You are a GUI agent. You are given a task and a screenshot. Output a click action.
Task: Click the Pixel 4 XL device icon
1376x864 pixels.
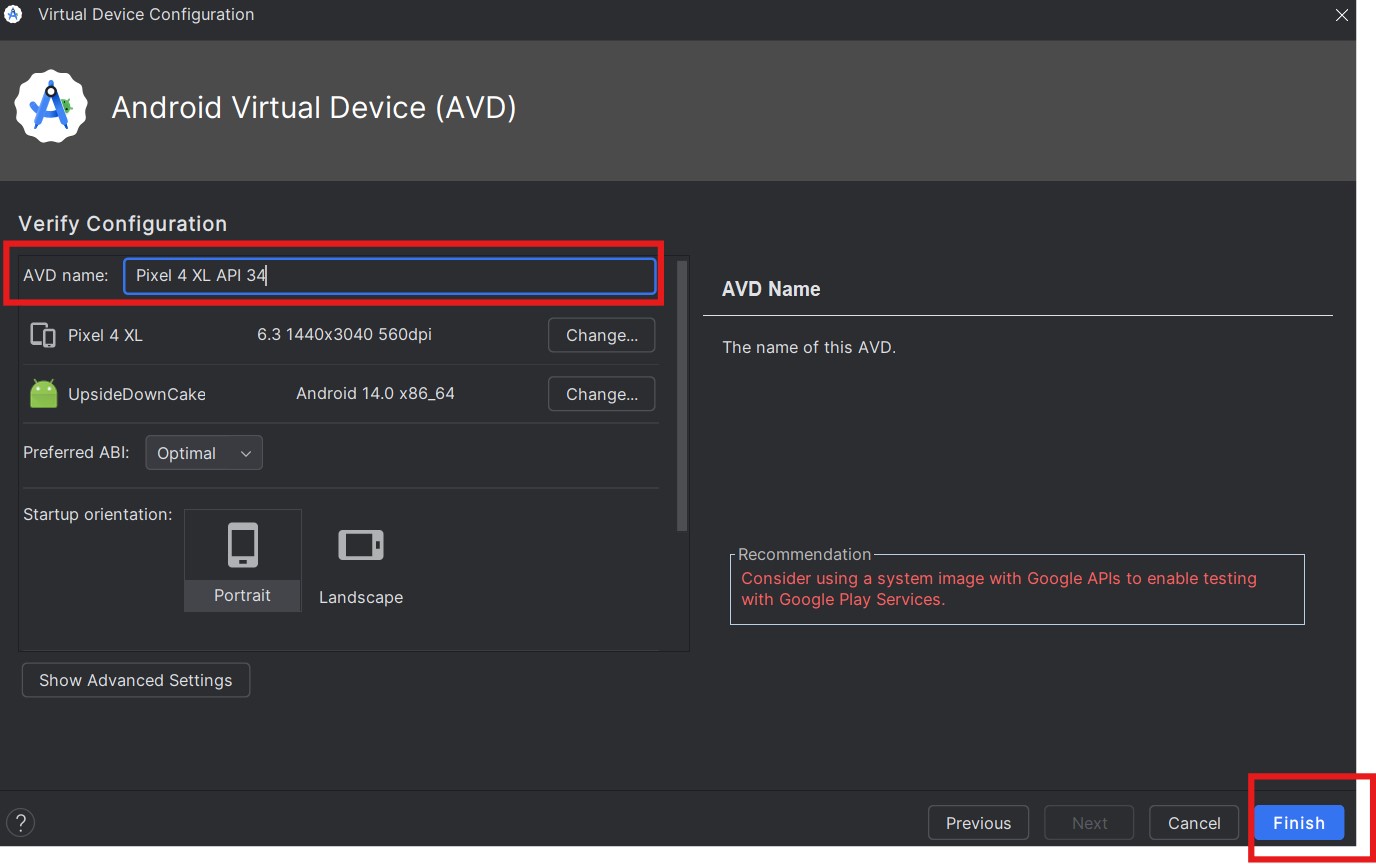[43, 335]
